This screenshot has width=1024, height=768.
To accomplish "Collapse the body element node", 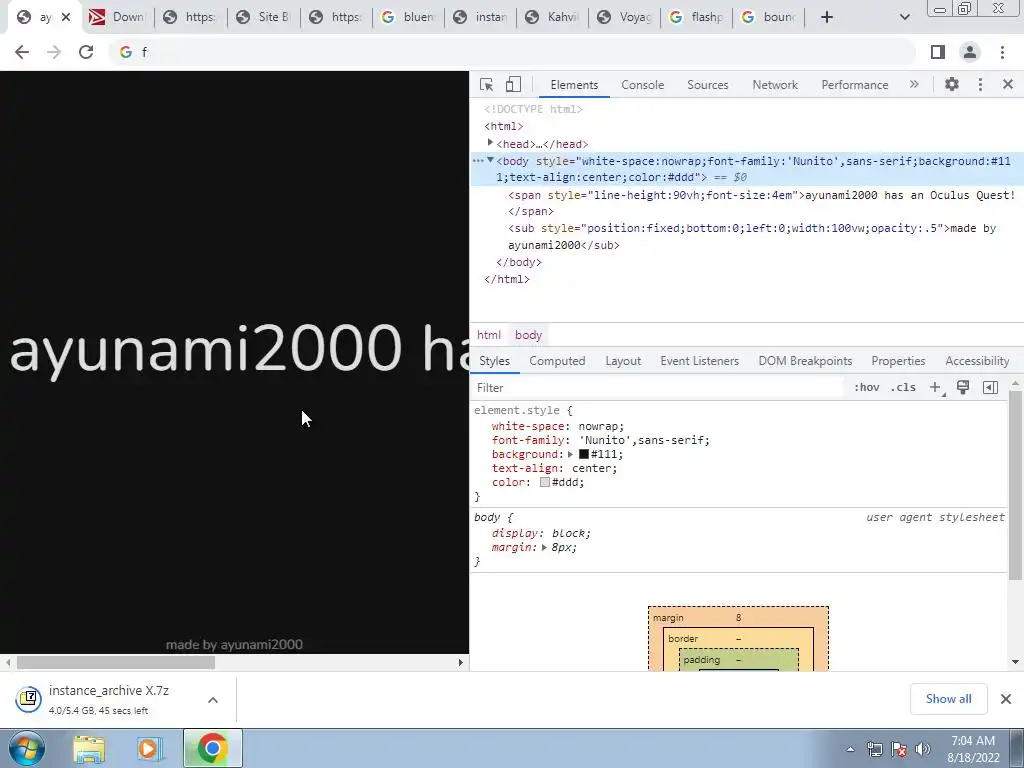I will coord(490,160).
